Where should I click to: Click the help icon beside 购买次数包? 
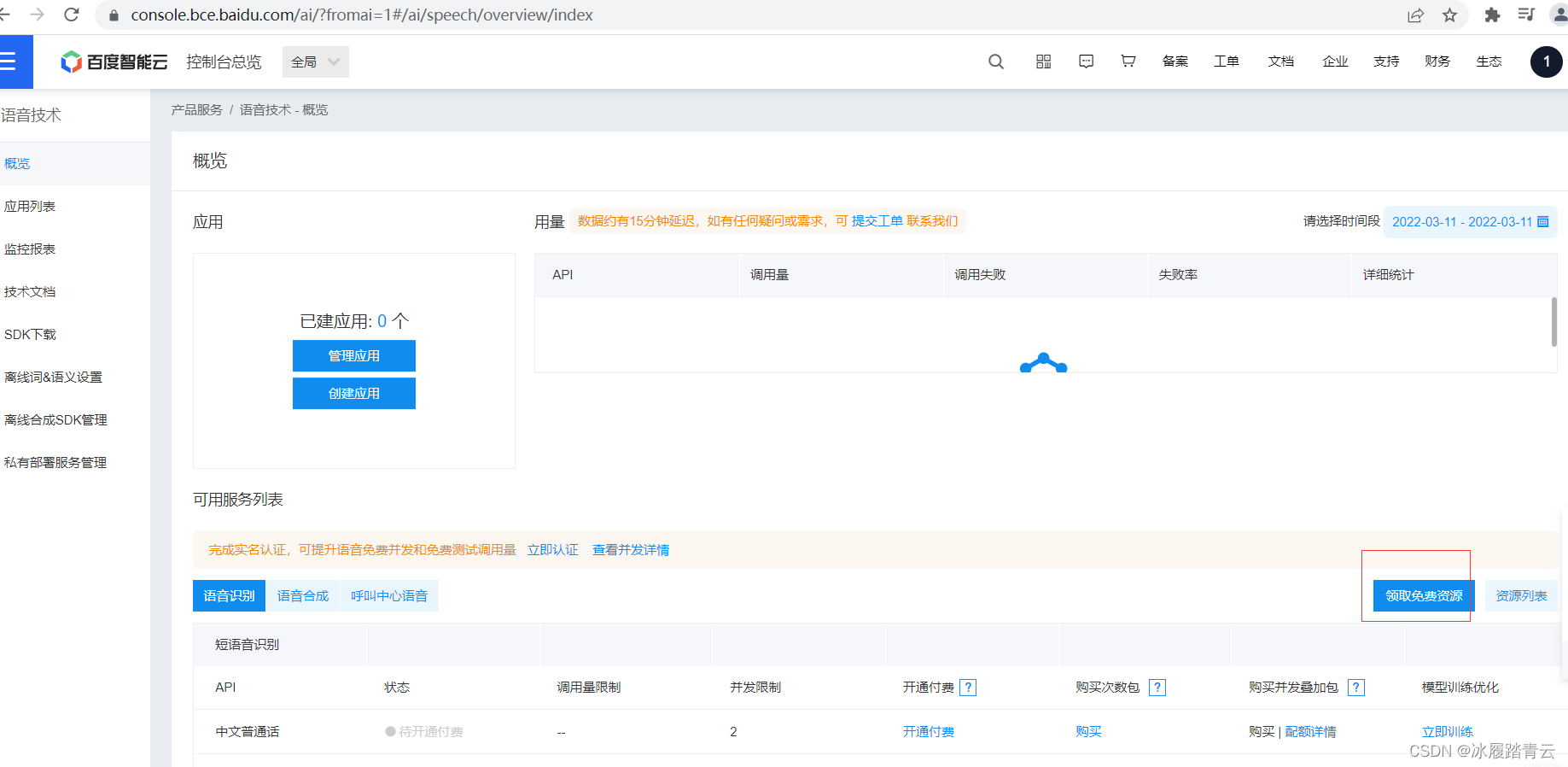point(1157,688)
